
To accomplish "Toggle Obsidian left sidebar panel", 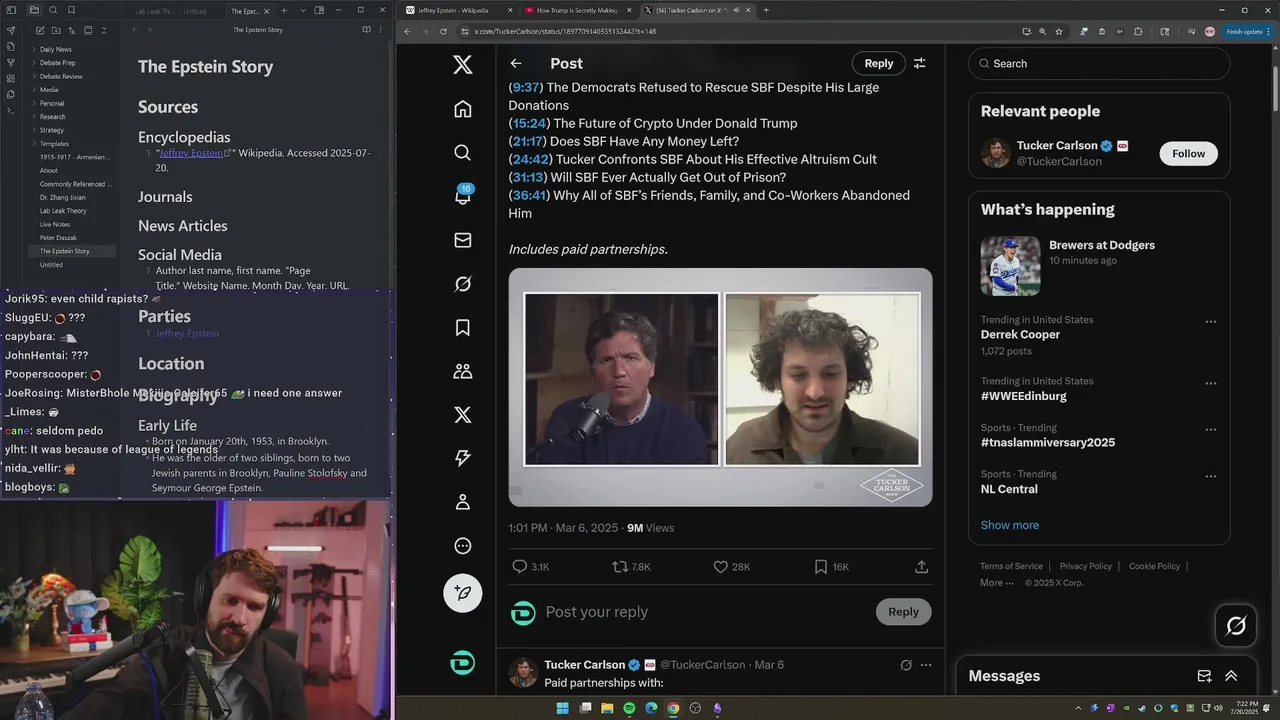I will point(10,10).
